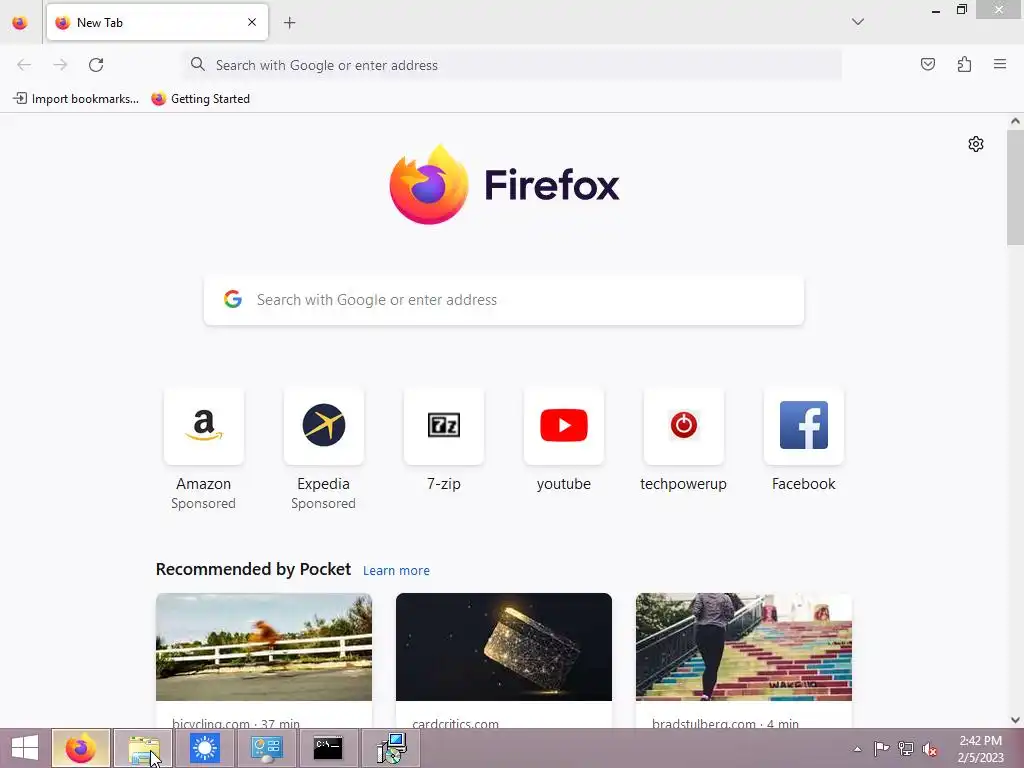Image resolution: width=1024 pixels, height=768 pixels.
Task: Select the New Tab tab
Action: point(157,22)
